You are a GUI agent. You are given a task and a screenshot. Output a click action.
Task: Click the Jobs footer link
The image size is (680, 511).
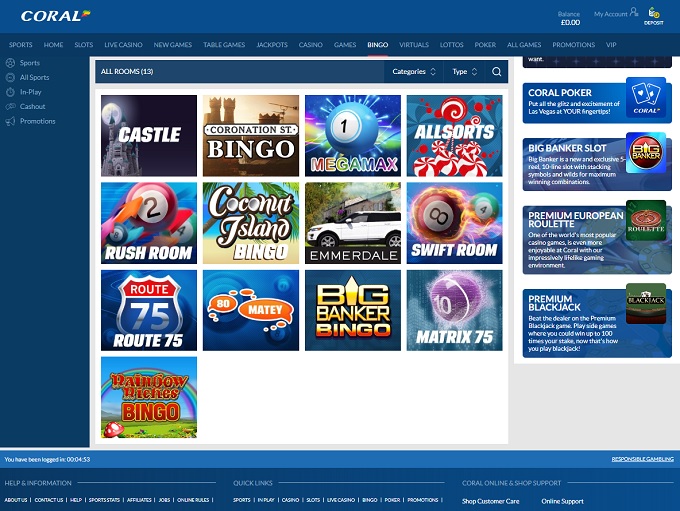click(x=164, y=500)
